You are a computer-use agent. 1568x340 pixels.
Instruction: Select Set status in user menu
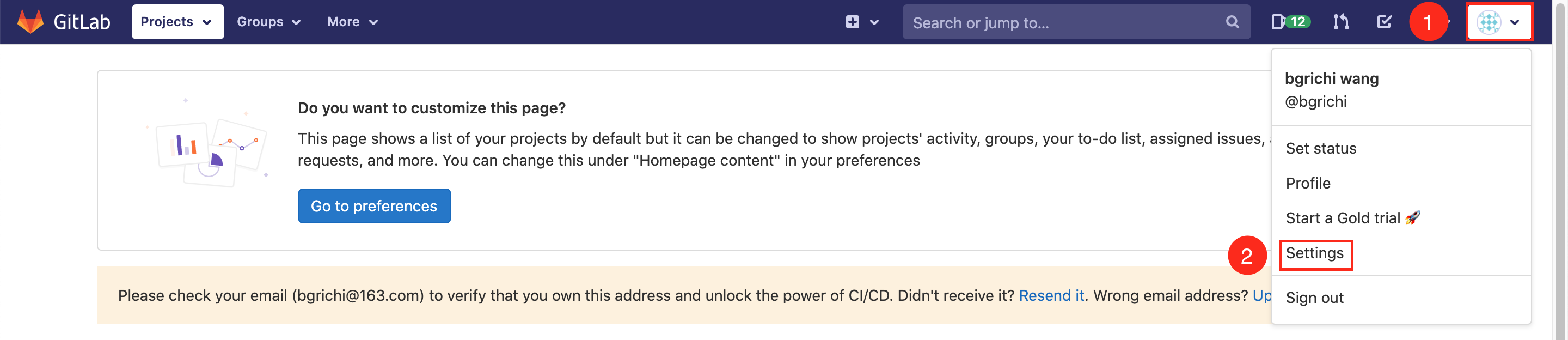point(1320,149)
